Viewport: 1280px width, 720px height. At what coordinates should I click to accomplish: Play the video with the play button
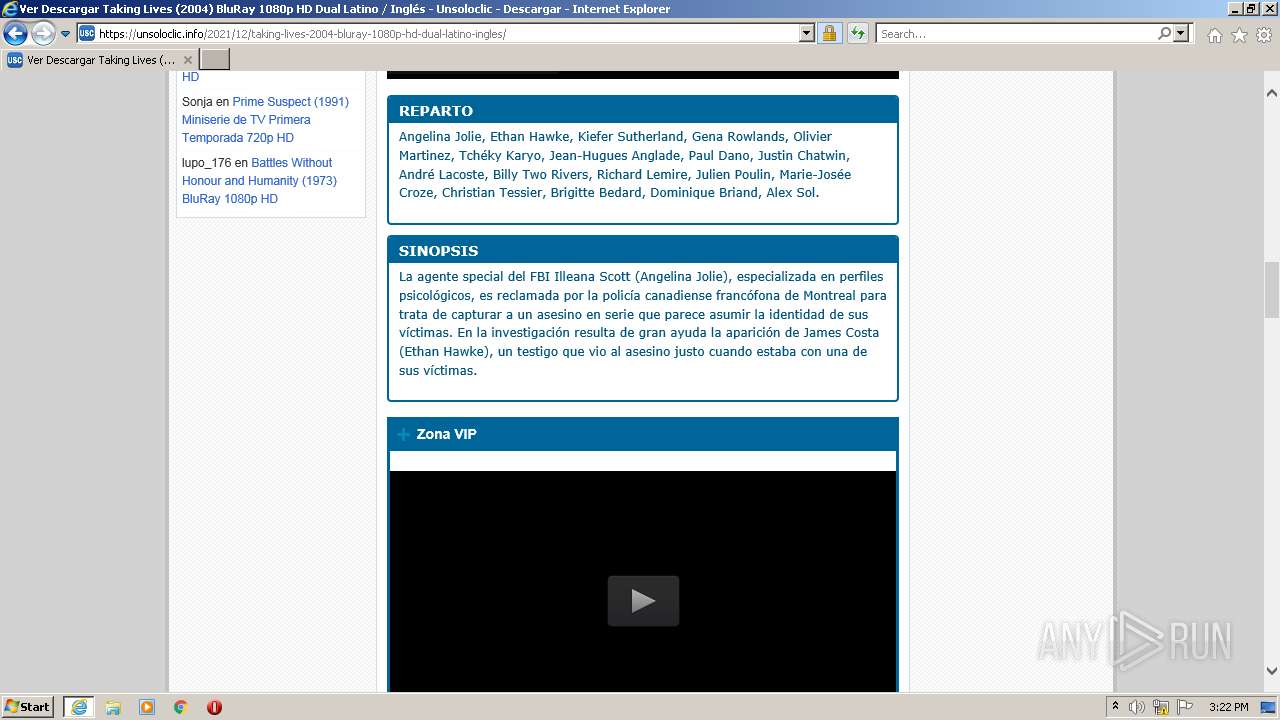tap(643, 600)
